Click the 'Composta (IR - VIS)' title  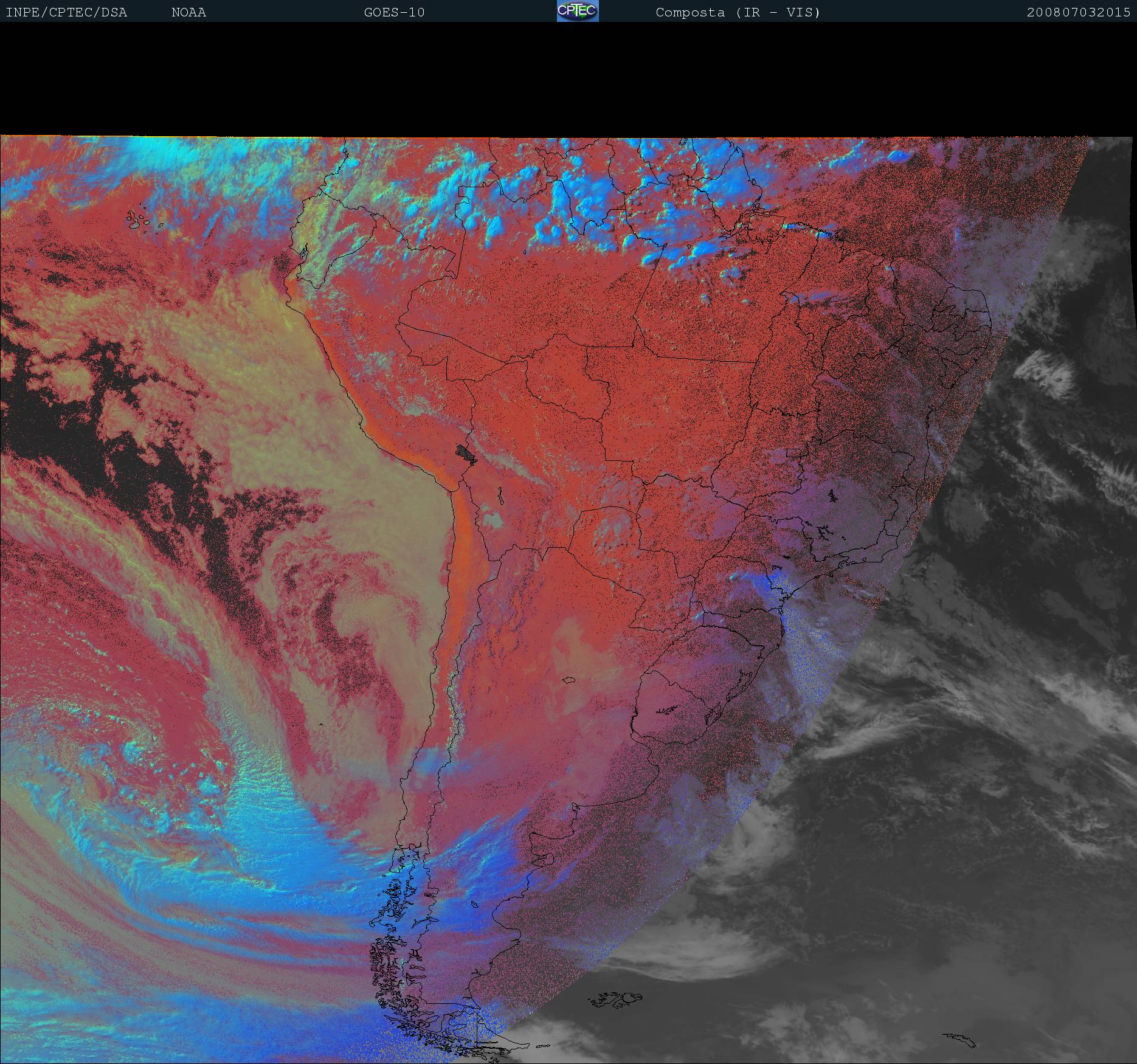[x=738, y=13]
